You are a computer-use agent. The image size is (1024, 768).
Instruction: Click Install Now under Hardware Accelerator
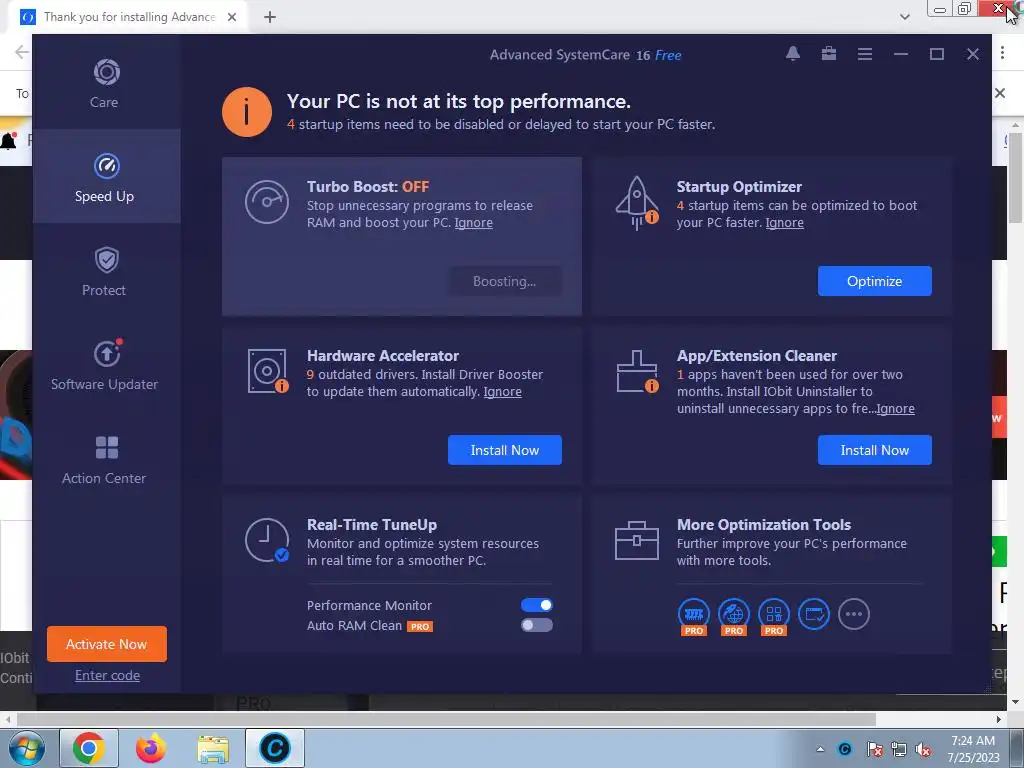pyautogui.click(x=505, y=450)
